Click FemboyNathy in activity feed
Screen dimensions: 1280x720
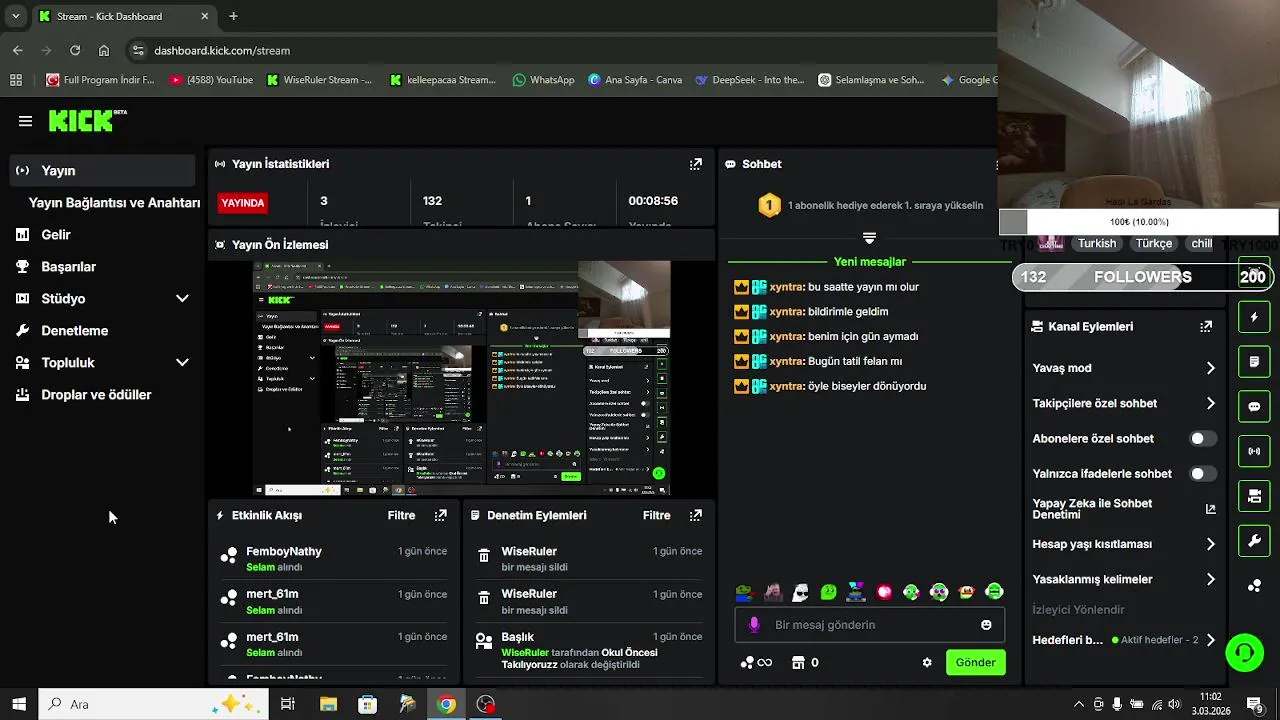[x=284, y=551]
